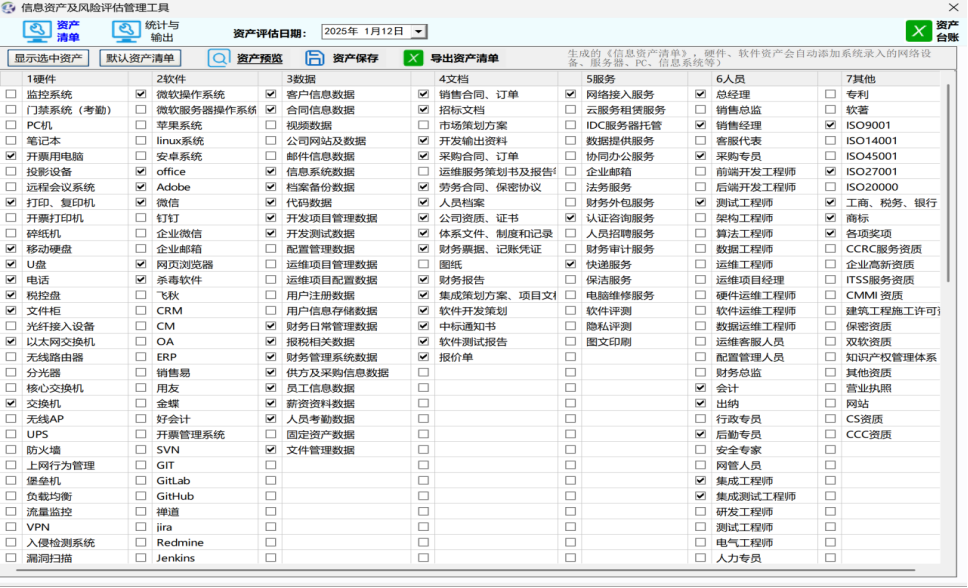Toggle the ISO9001 checkbox
This screenshot has width=968, height=588.
830,125
